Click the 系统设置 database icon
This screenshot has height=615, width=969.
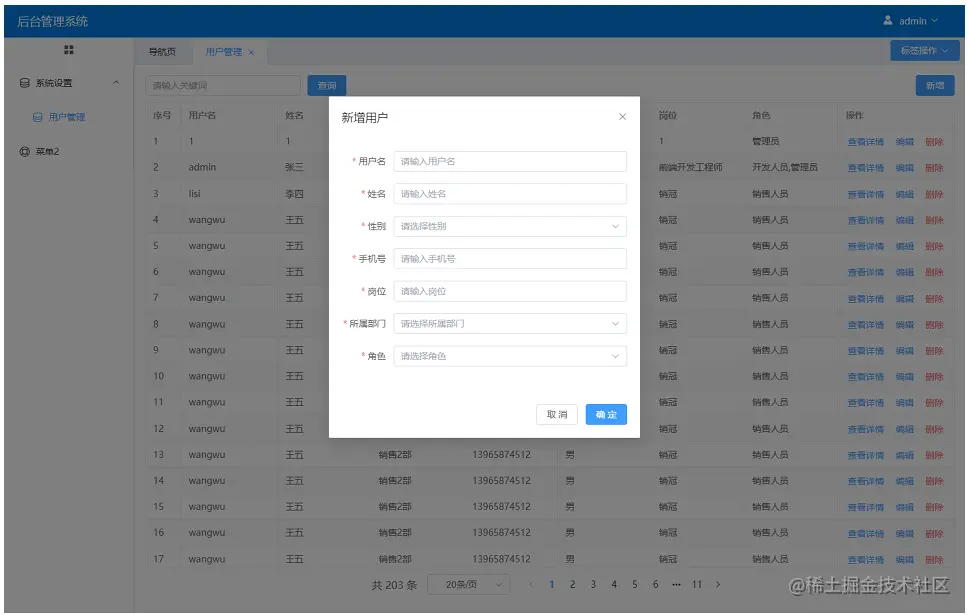(25, 83)
